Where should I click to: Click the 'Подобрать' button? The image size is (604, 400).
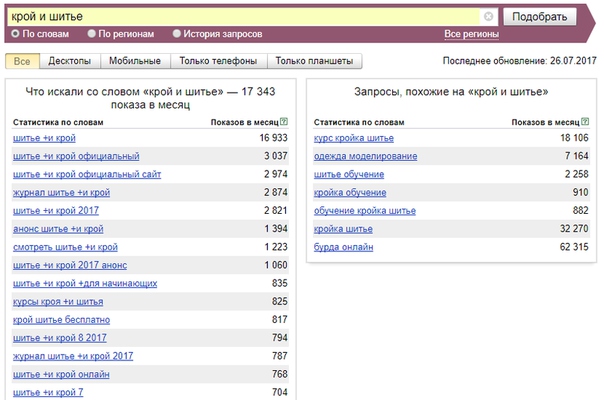pos(539,17)
